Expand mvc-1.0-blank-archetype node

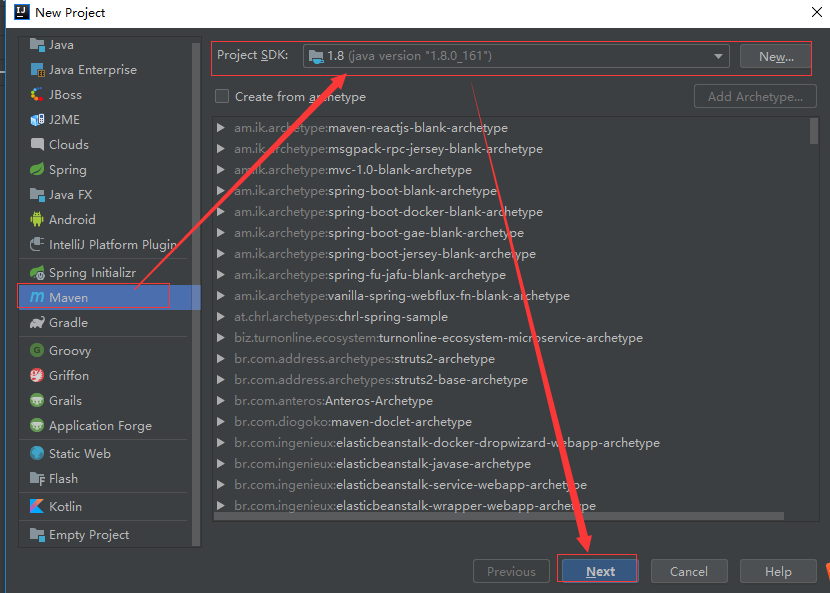click(221, 170)
